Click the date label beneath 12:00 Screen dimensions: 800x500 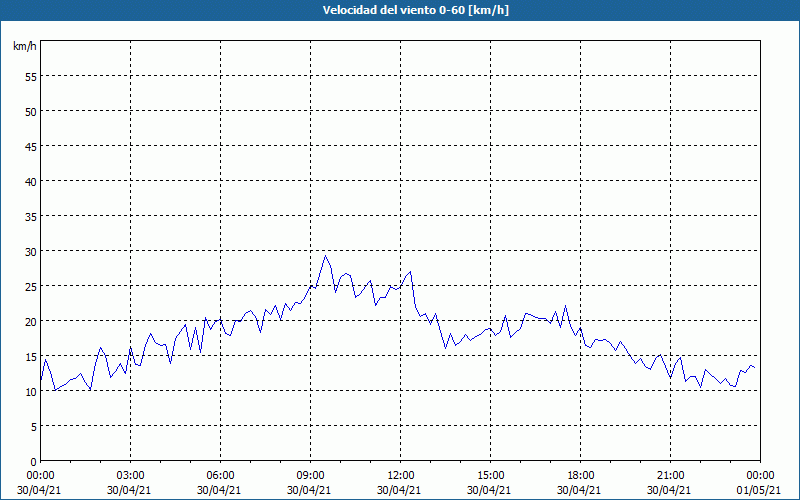[400, 490]
